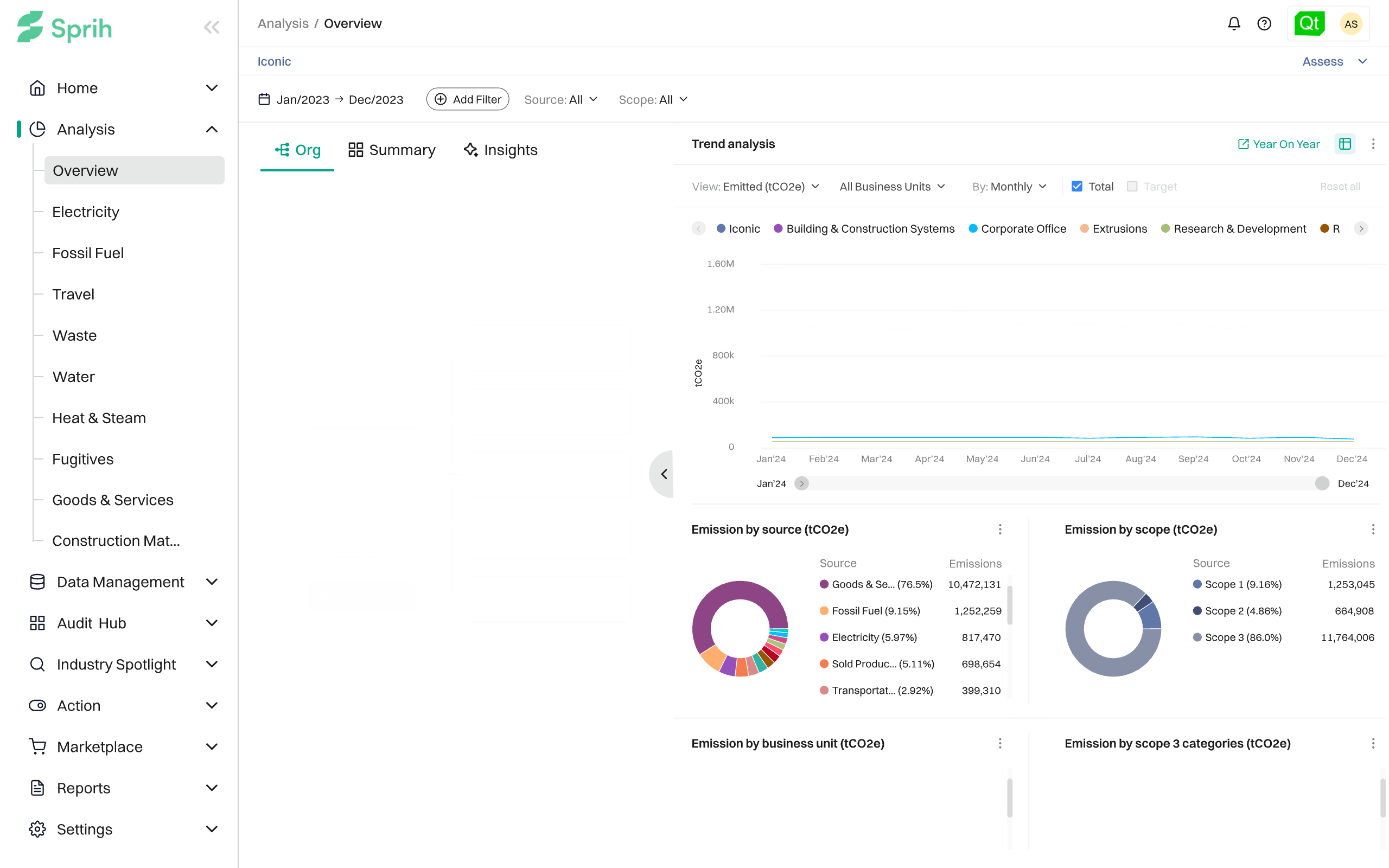Click the calendar icon beside Jan/2023

(x=264, y=99)
